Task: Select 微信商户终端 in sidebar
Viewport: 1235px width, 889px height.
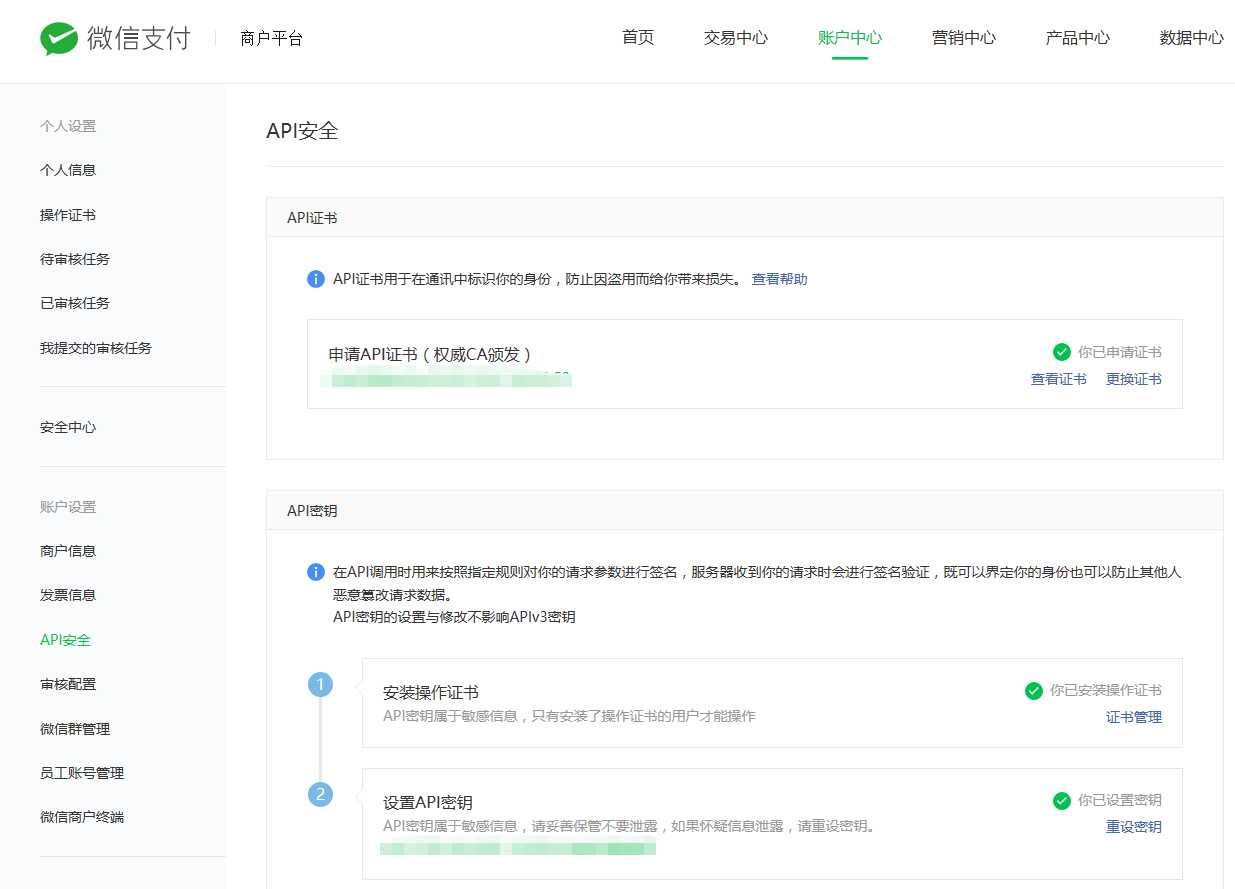Action: click(82, 817)
